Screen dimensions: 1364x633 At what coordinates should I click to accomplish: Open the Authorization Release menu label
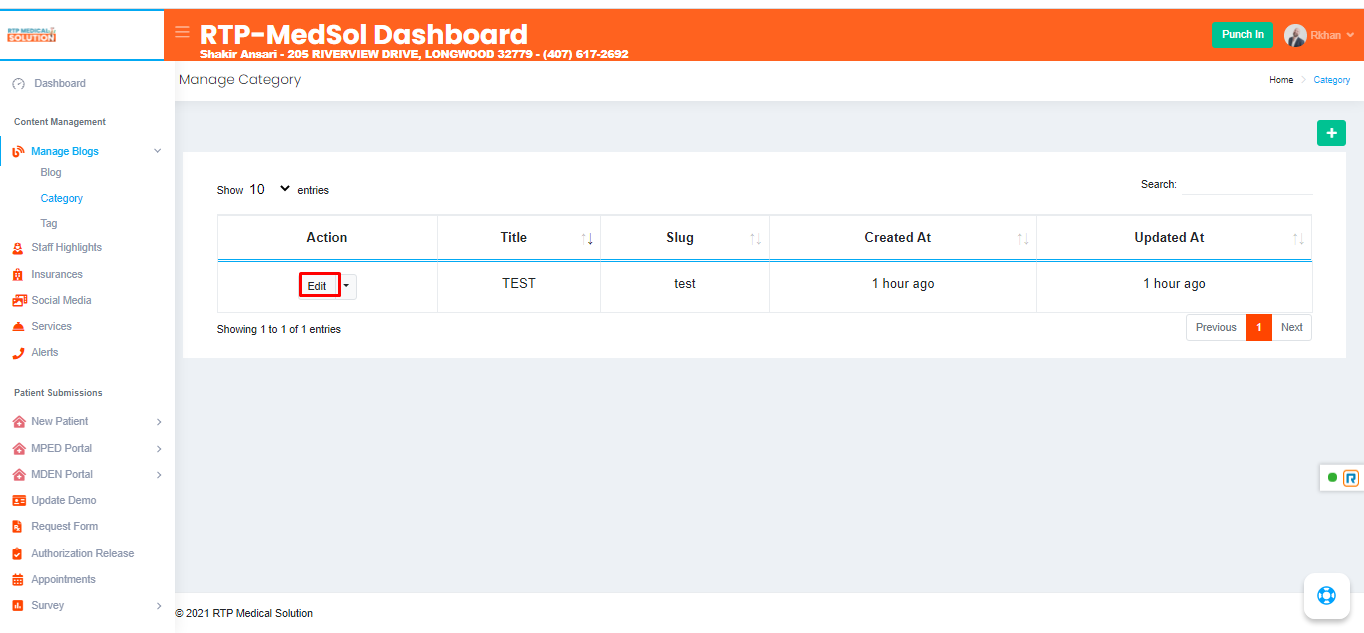[83, 554]
